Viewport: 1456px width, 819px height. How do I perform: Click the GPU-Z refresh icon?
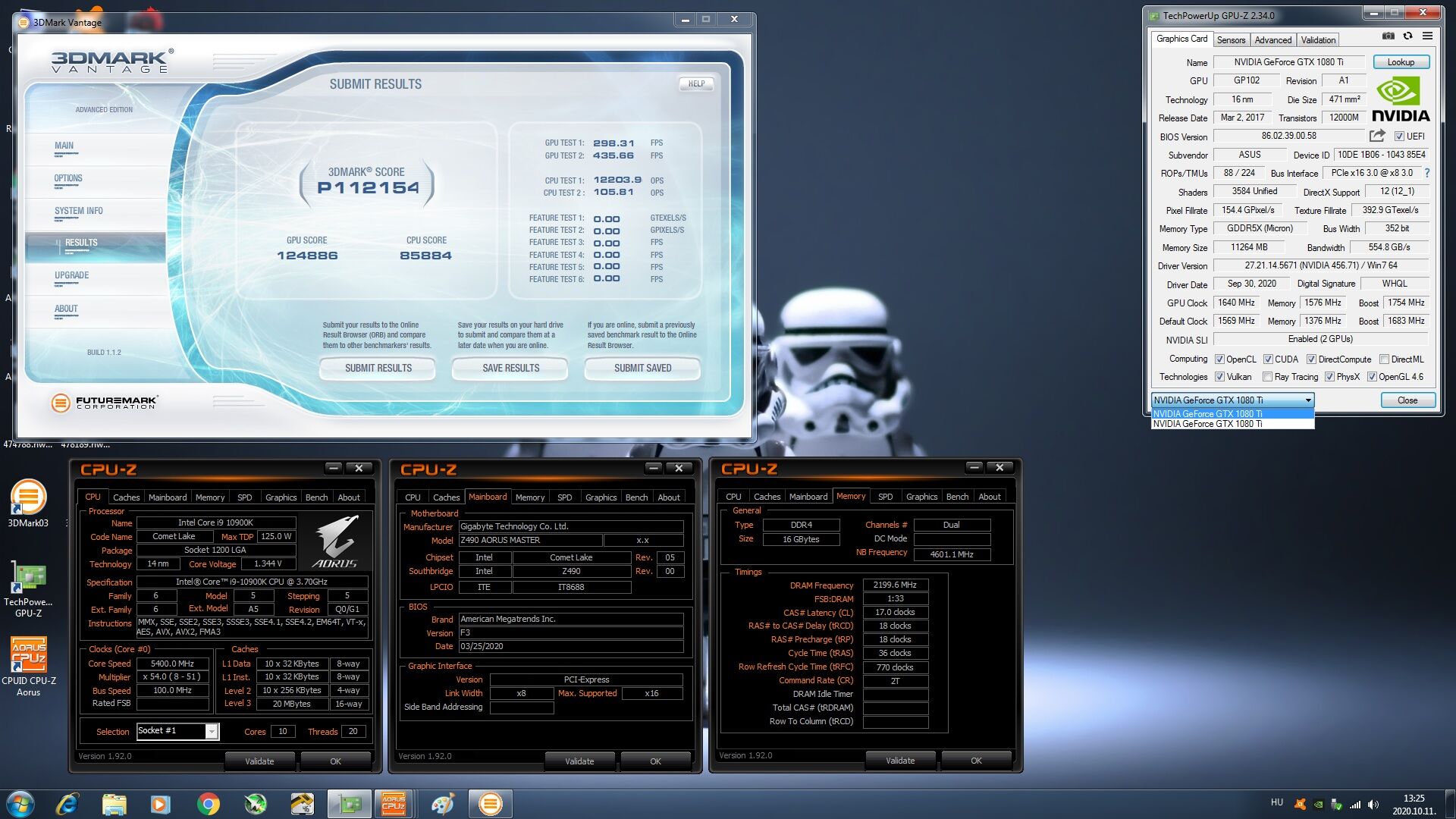[1407, 36]
